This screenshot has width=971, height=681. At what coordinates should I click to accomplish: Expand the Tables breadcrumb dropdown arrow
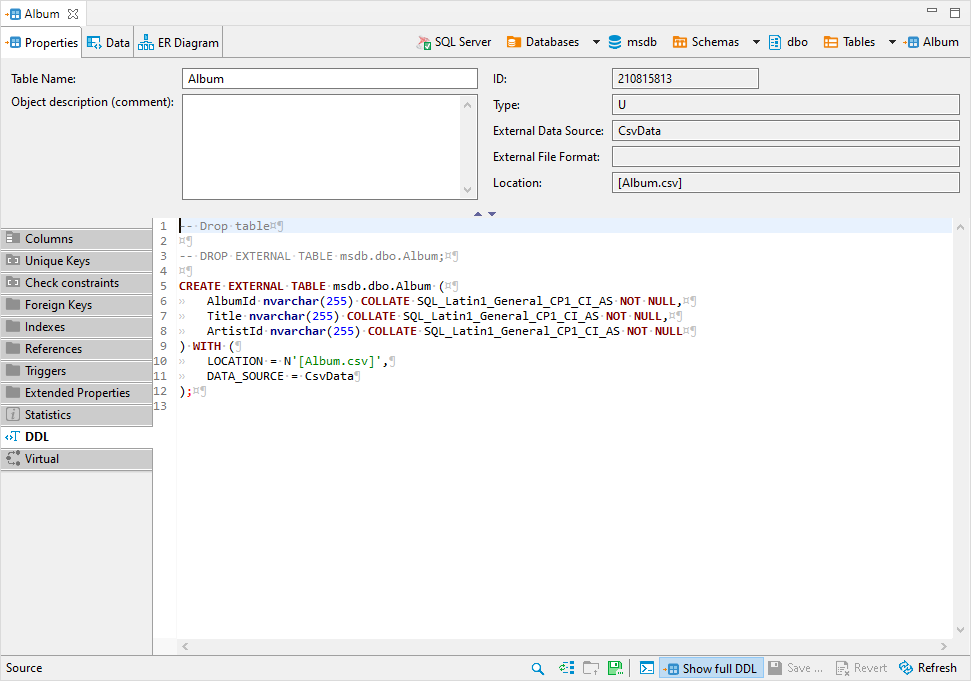pos(892,42)
